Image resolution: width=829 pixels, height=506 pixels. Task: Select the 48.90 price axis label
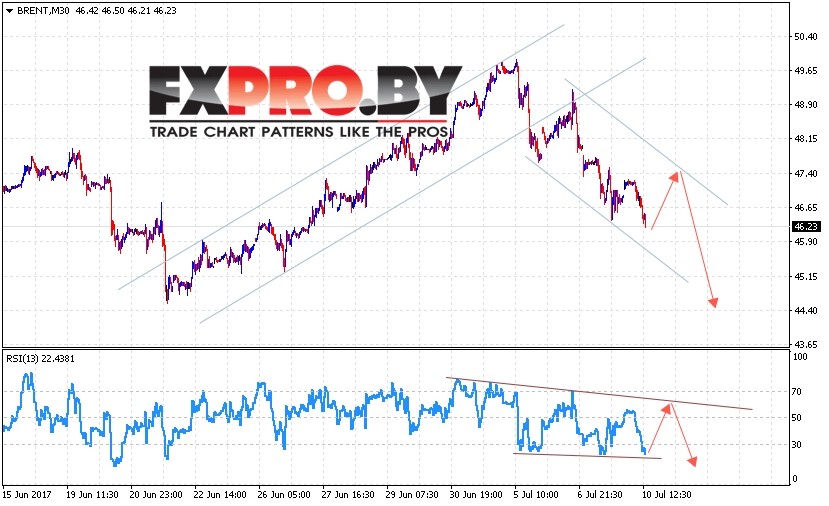[x=806, y=105]
